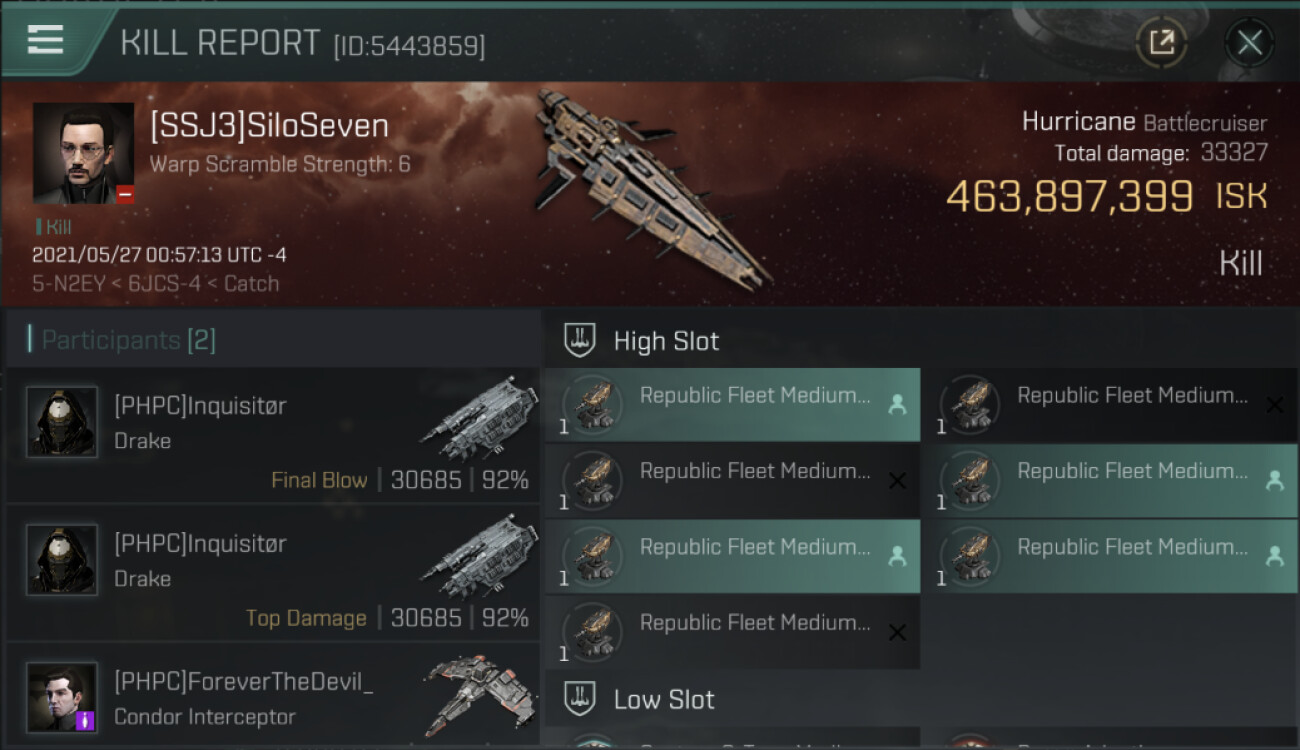Click the X on top-right Republic Fleet module

click(1274, 405)
